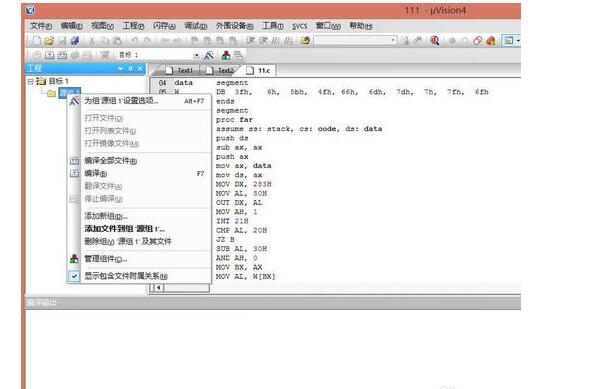The image size is (613, 389).
Task: Select the '目标 1' project tree item
Action: click(x=58, y=81)
